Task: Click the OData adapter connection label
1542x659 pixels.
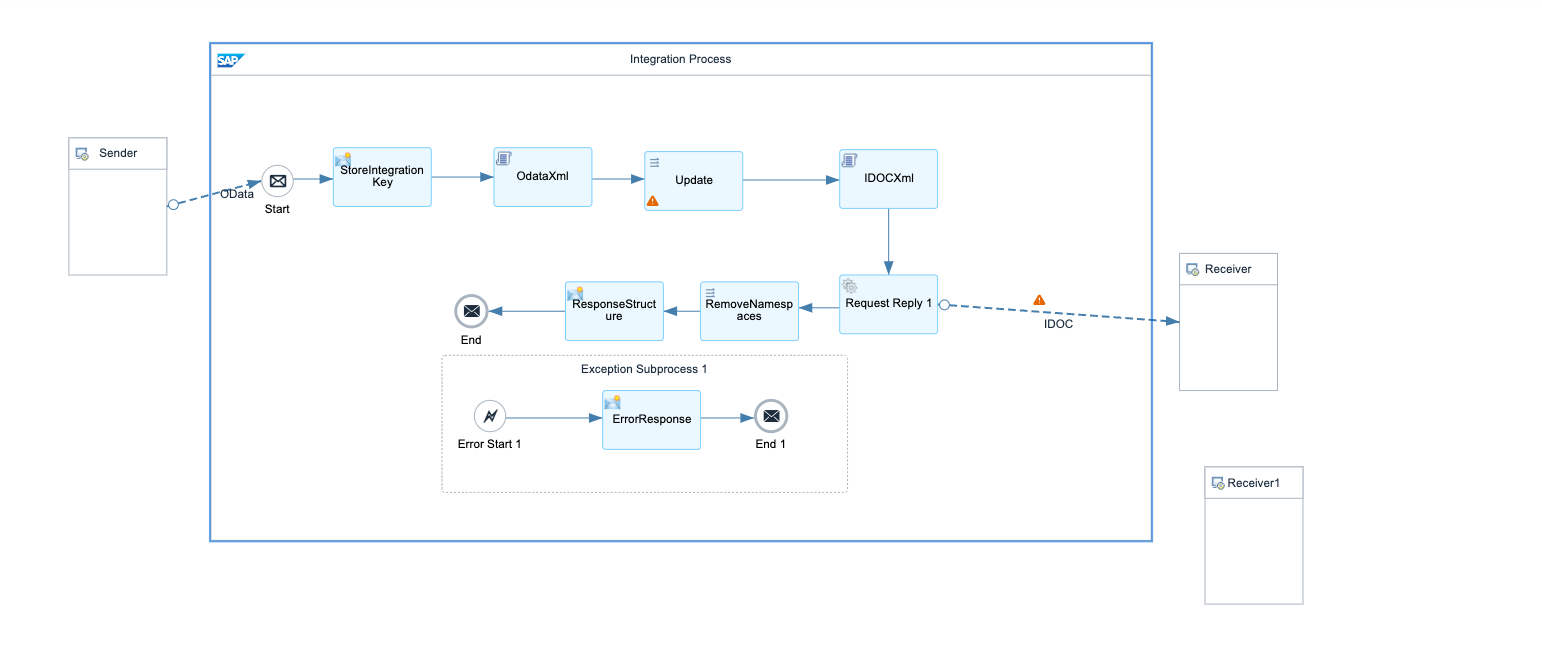Action: tap(236, 195)
